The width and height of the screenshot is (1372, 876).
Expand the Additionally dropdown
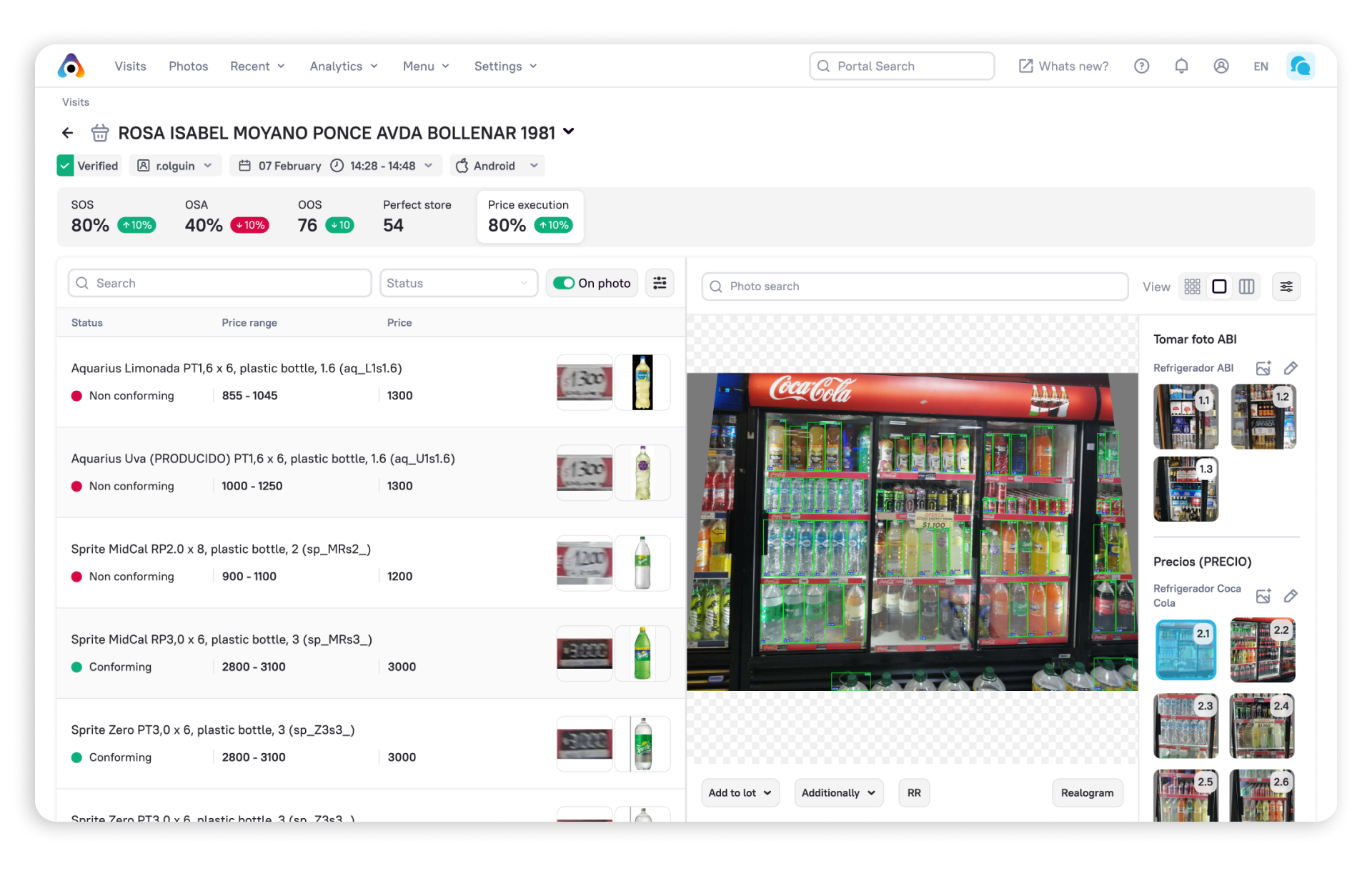tap(838, 793)
